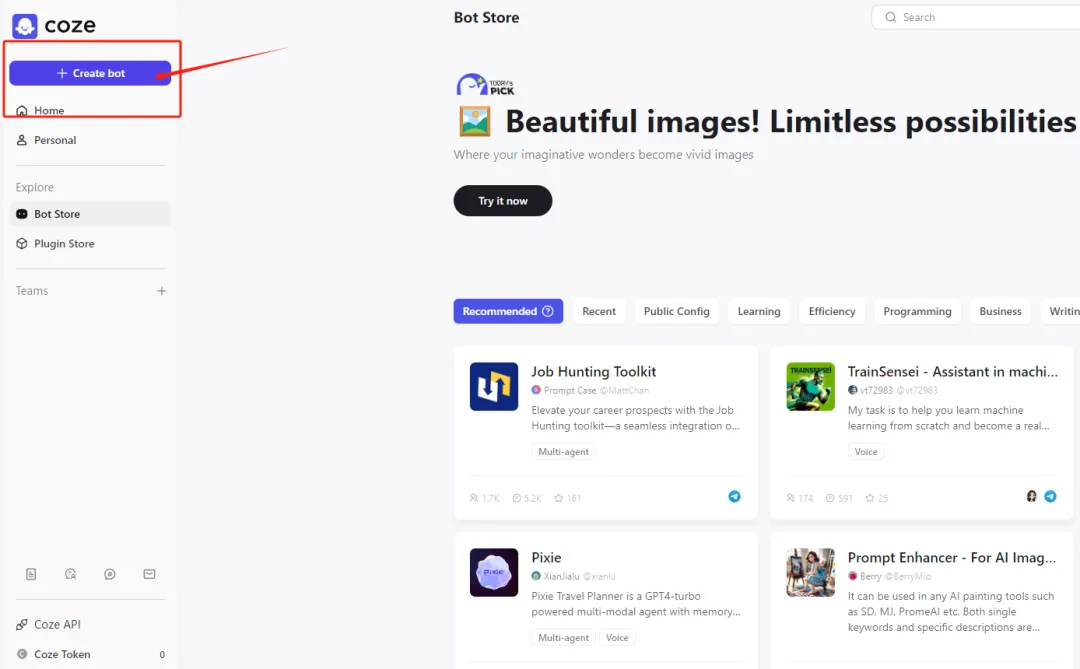The image size is (1080, 669).
Task: Click the Telegram icon on TrainSensei card
Action: click(x=1050, y=496)
